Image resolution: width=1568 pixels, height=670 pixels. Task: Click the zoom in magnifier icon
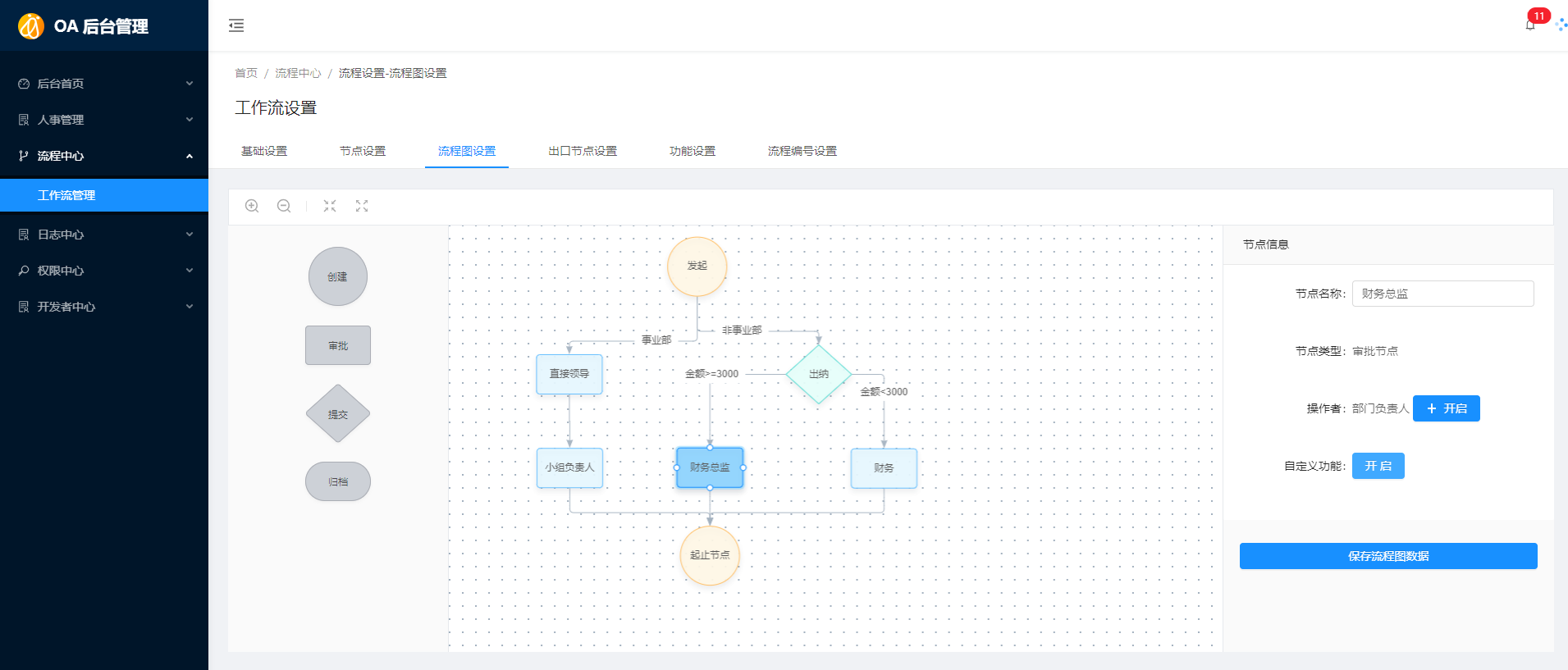[x=252, y=206]
